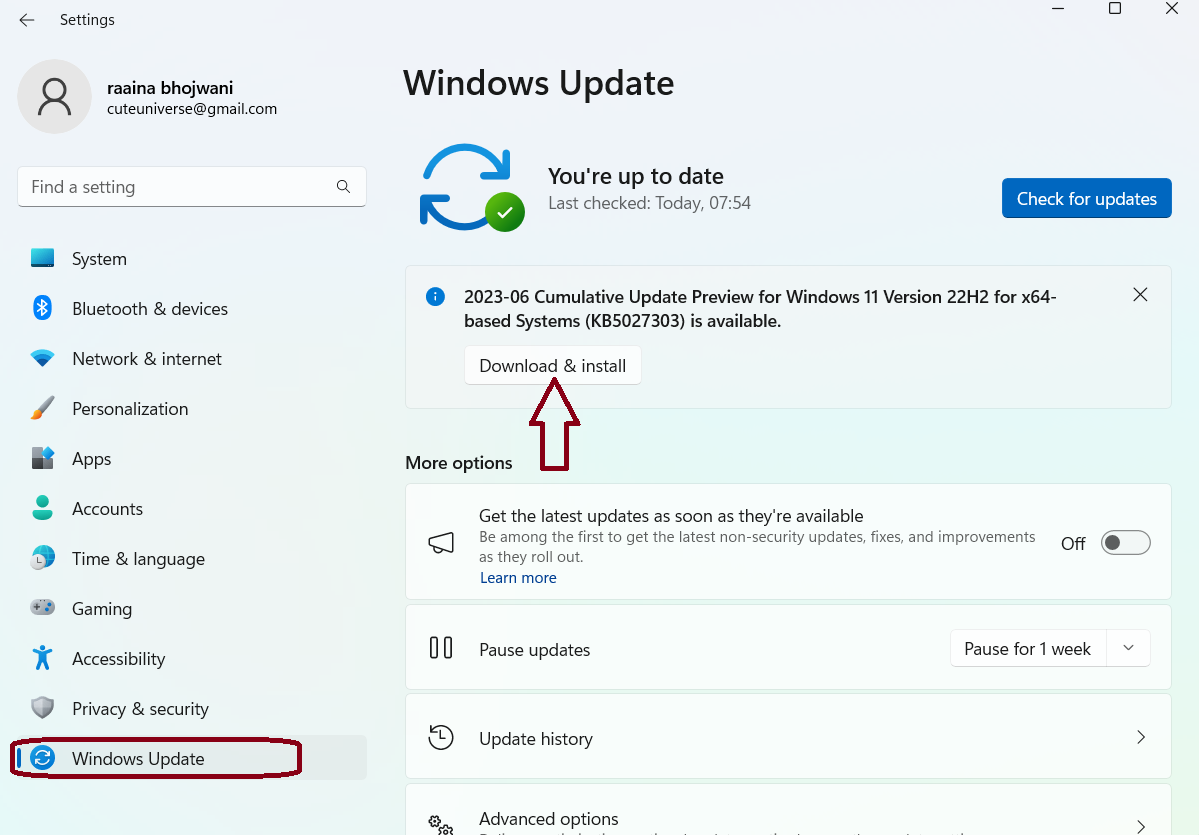Expand the Advanced options section
The width and height of the screenshot is (1199, 835).
1140,826
